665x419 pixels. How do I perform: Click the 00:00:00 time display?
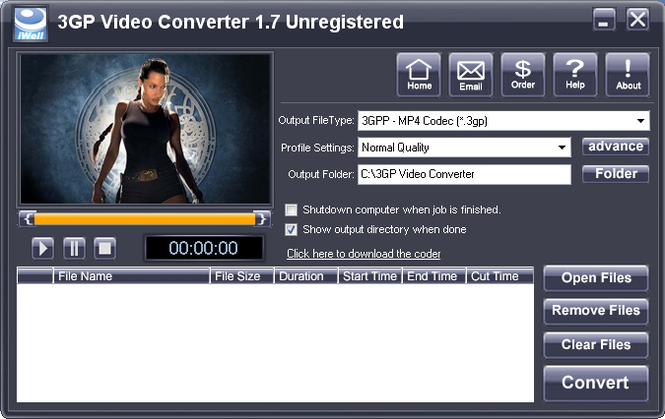[x=204, y=248]
